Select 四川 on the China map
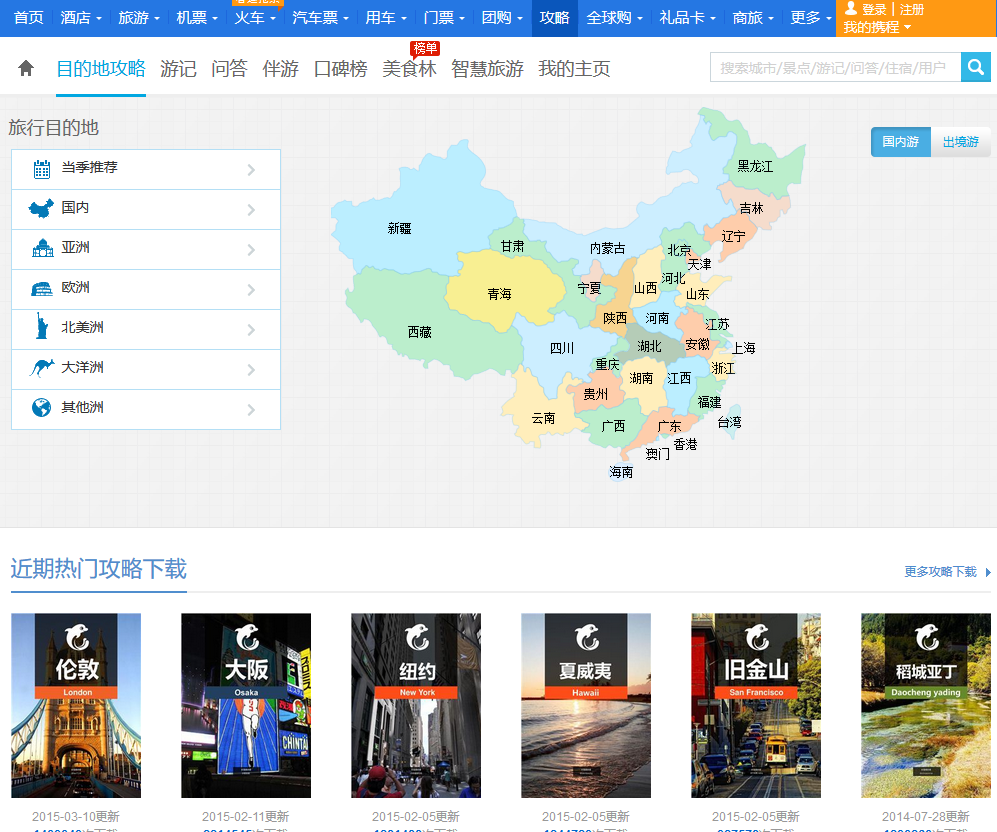This screenshot has width=997, height=832. 562,348
